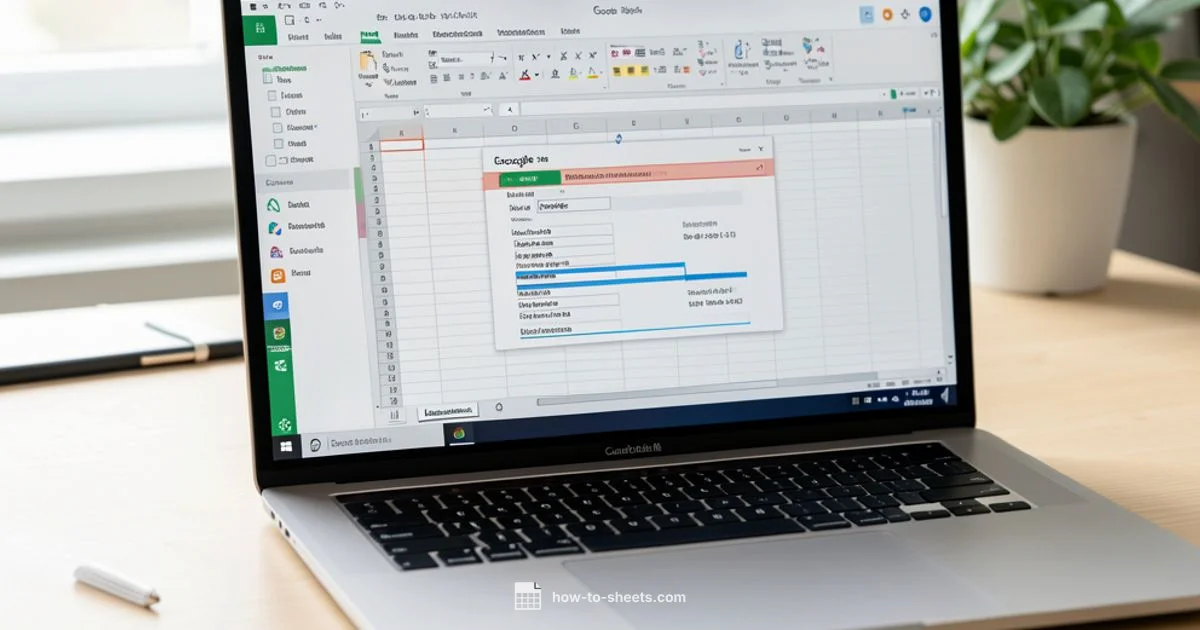Click the orange sidebar icon
Viewport: 1200px width, 630px height.
click(x=277, y=275)
